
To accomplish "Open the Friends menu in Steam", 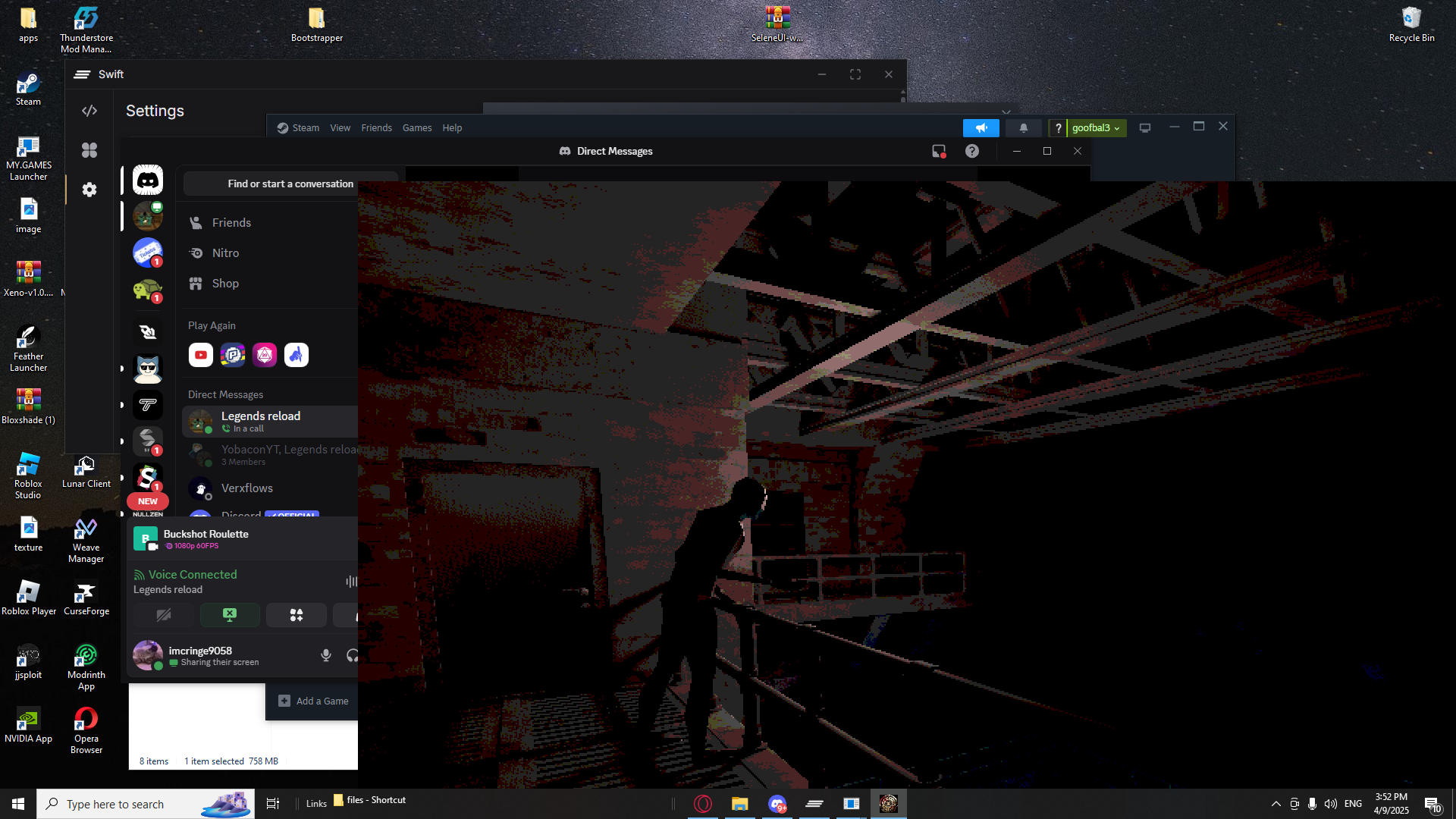I will pos(377,128).
